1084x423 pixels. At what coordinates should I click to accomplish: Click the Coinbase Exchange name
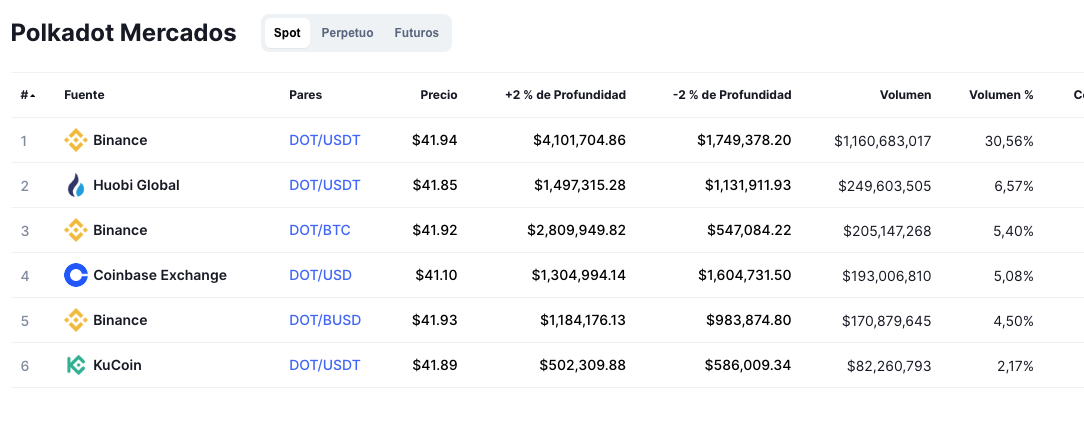click(x=160, y=275)
